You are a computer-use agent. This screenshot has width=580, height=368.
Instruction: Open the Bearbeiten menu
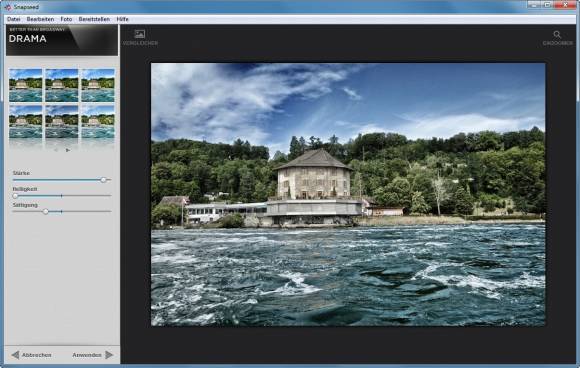point(40,19)
